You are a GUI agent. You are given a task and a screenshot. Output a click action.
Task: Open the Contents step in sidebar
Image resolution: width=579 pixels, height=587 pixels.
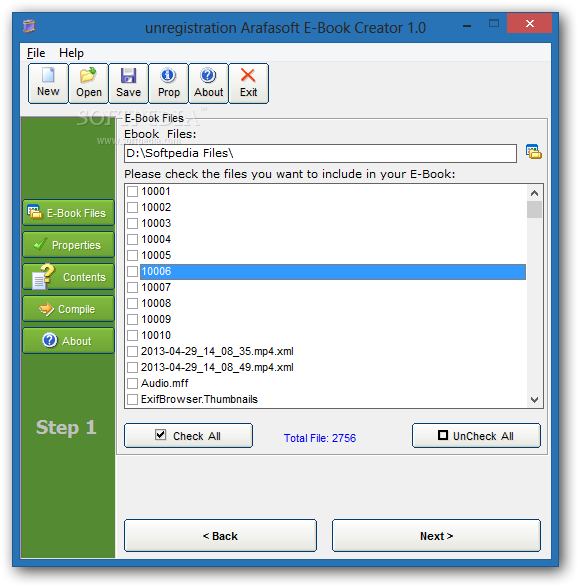(x=68, y=277)
